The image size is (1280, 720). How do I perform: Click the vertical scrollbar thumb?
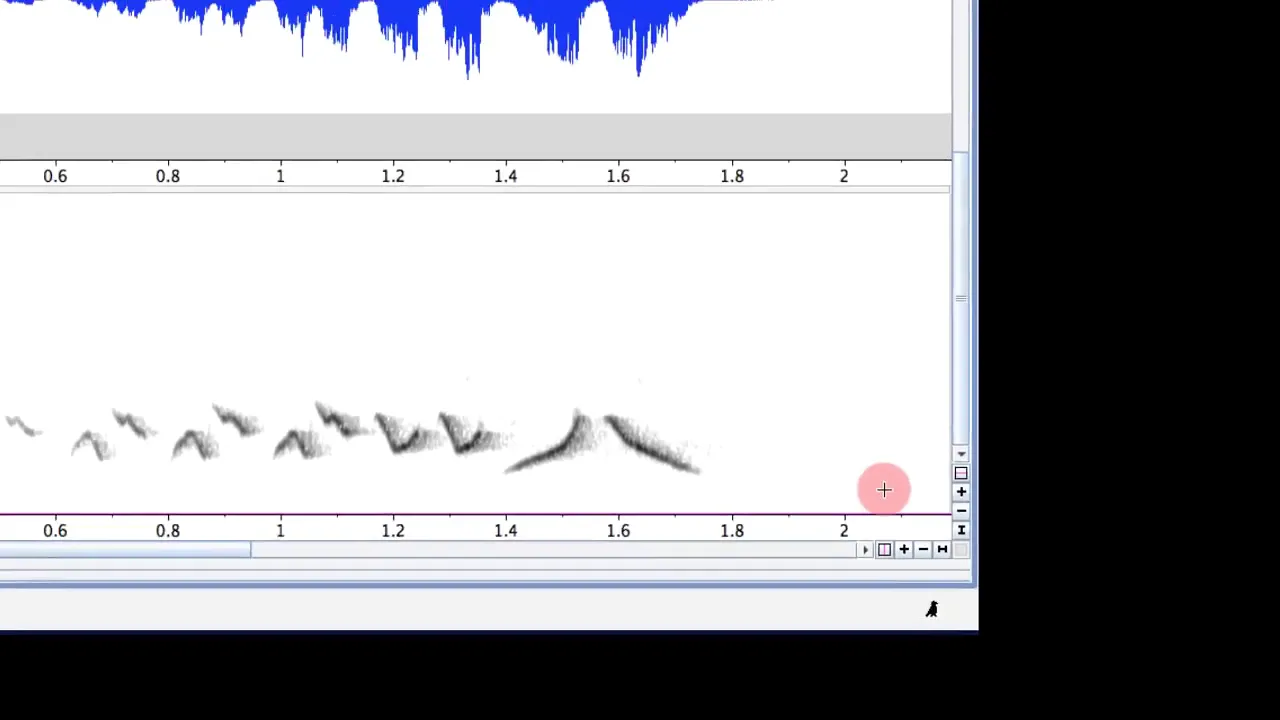tap(961, 298)
